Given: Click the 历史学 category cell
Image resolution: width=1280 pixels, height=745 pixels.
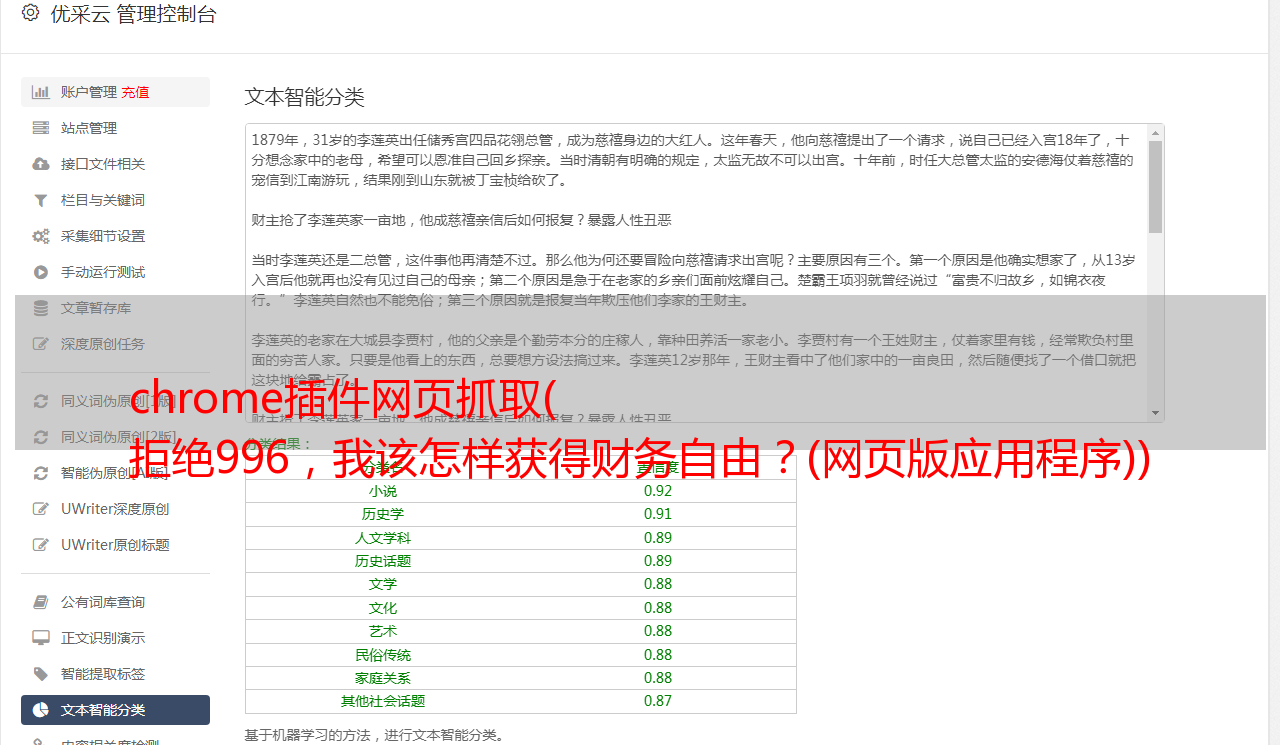Looking at the screenshot, I should (x=382, y=514).
